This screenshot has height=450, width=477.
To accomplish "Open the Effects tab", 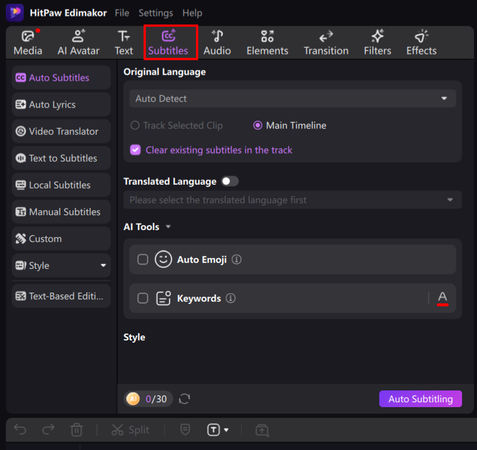I will point(421,43).
